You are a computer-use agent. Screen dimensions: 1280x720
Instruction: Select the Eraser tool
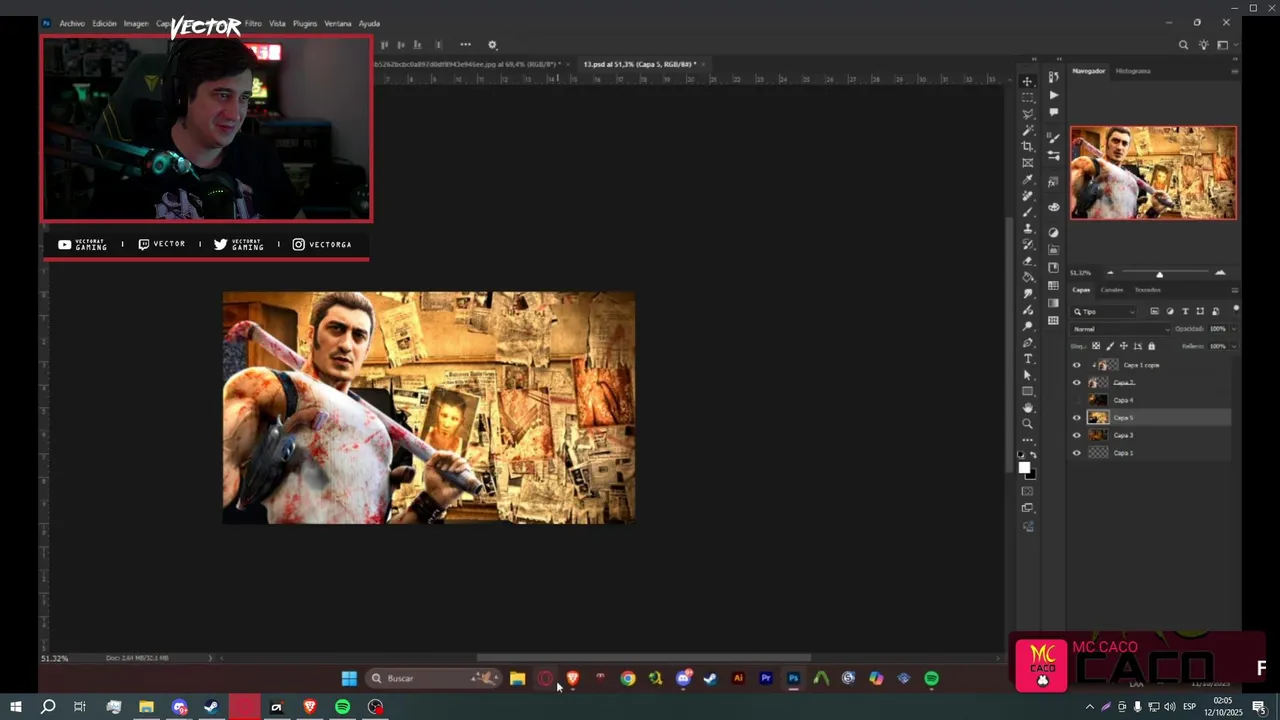pyautogui.click(x=1027, y=261)
